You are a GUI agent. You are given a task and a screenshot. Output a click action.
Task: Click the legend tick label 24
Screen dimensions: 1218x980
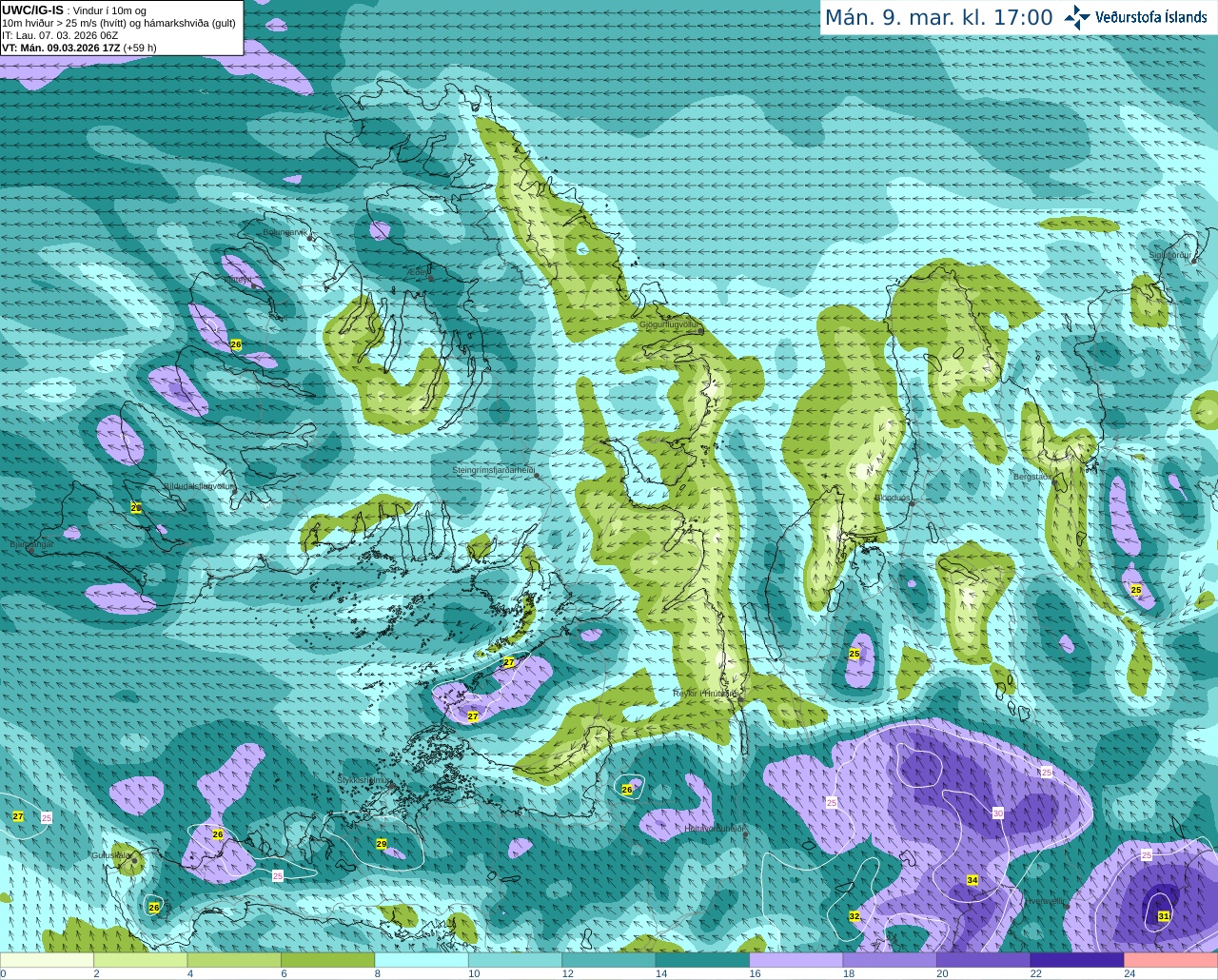(1130, 973)
